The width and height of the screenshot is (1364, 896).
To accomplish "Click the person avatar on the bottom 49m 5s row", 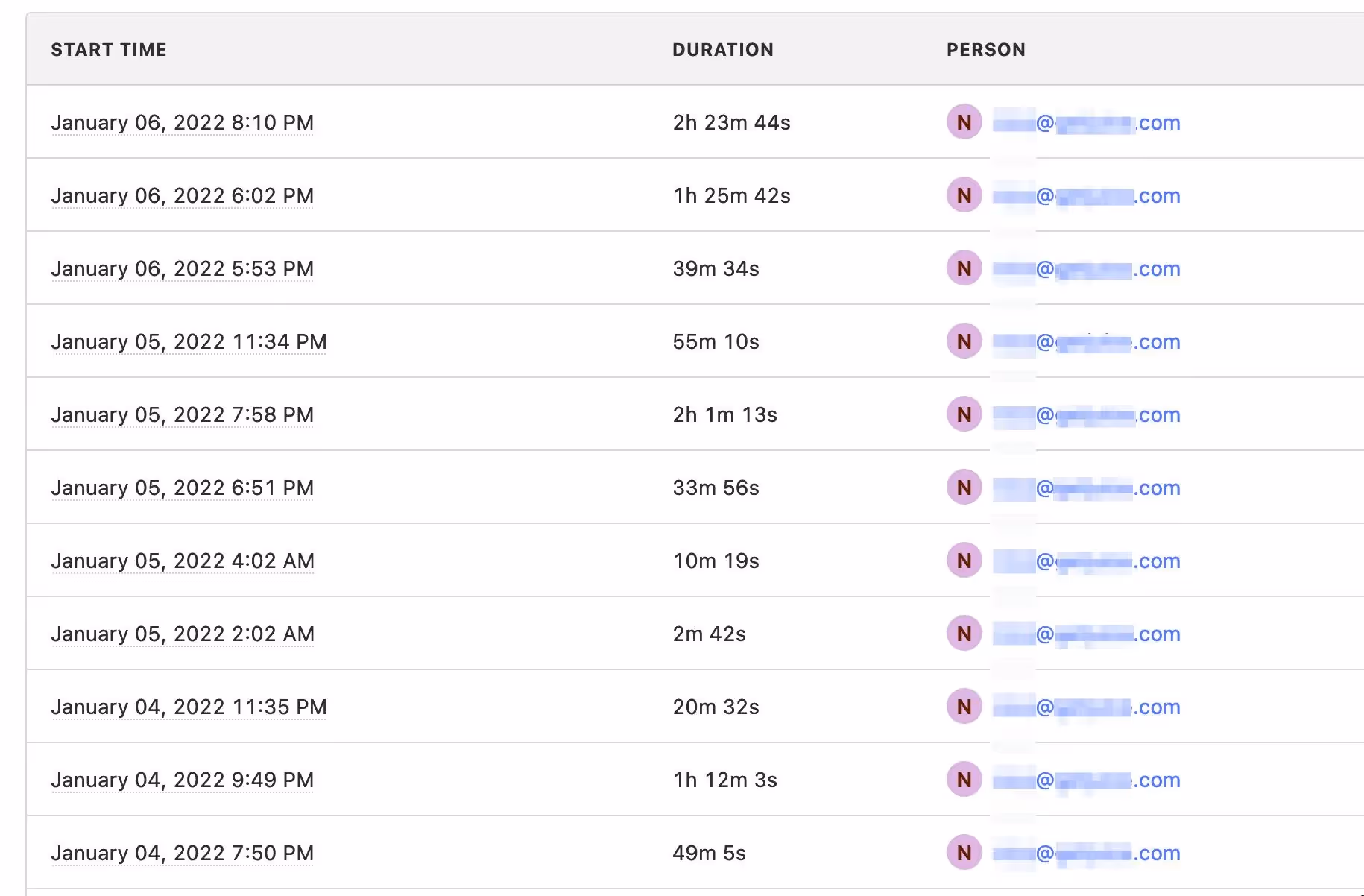I will 963,852.
